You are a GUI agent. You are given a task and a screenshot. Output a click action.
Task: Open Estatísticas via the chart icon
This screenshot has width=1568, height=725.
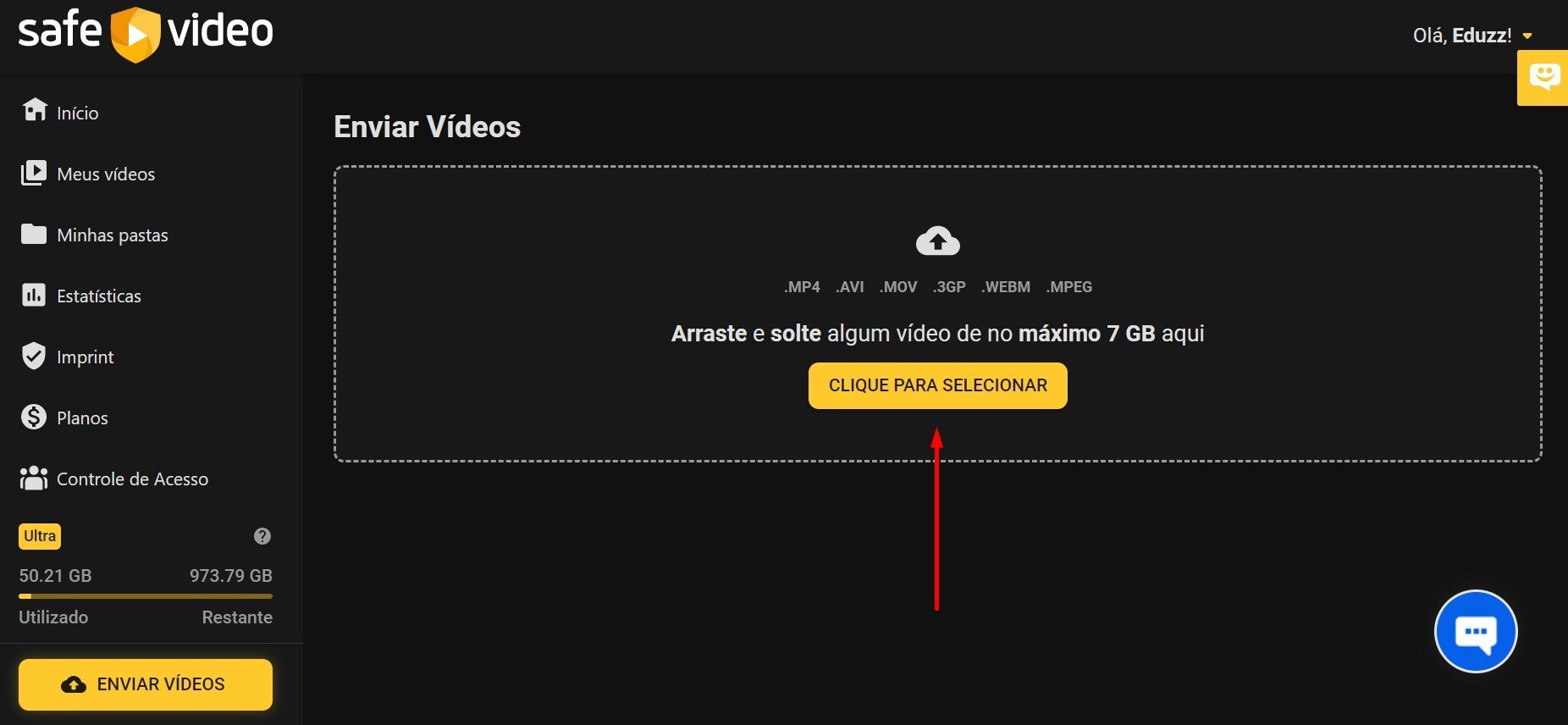click(x=34, y=295)
